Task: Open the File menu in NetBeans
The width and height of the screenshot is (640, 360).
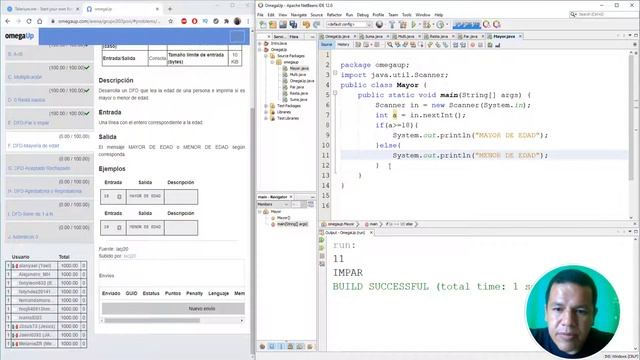Action: click(260, 15)
